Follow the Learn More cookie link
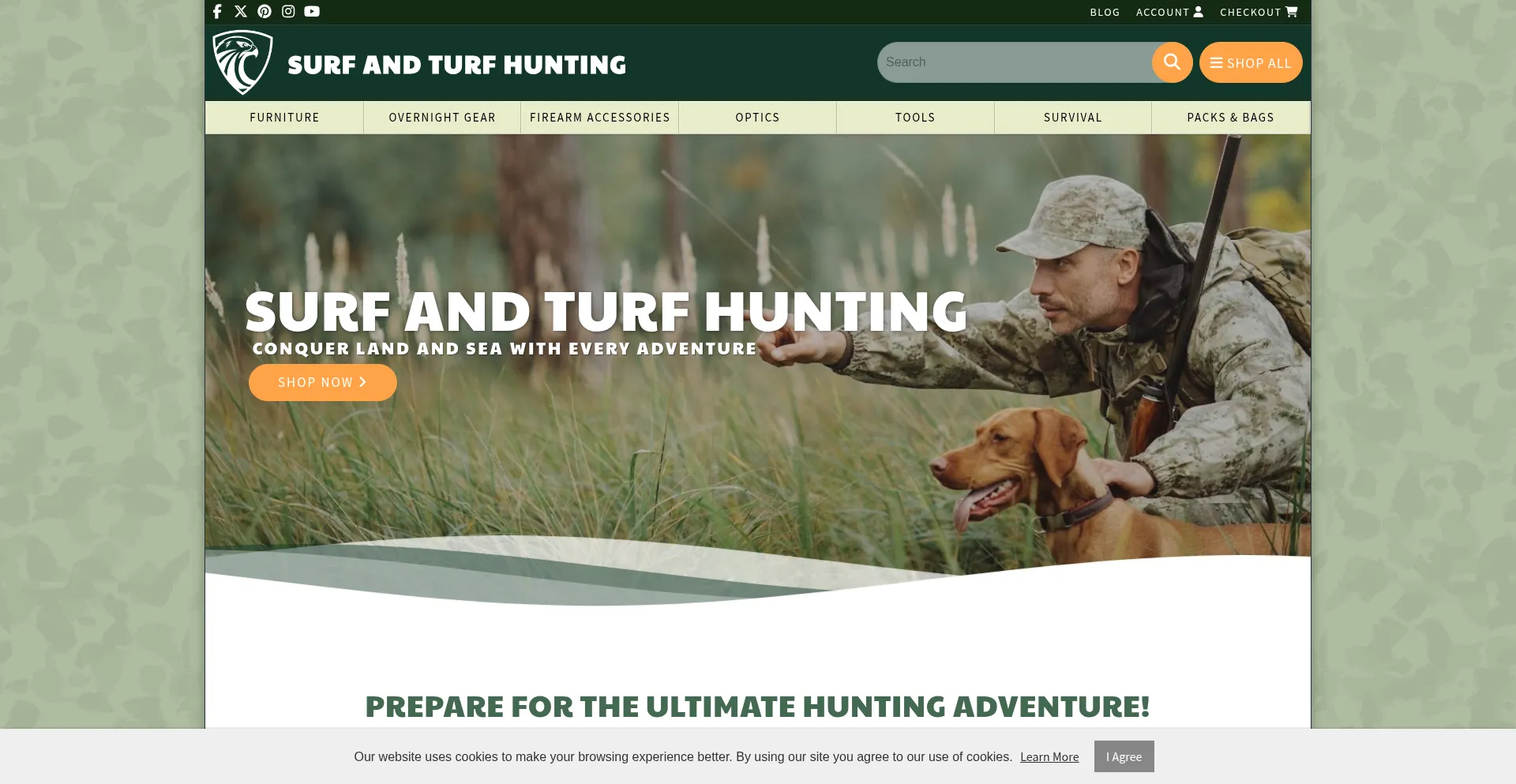 (x=1049, y=757)
